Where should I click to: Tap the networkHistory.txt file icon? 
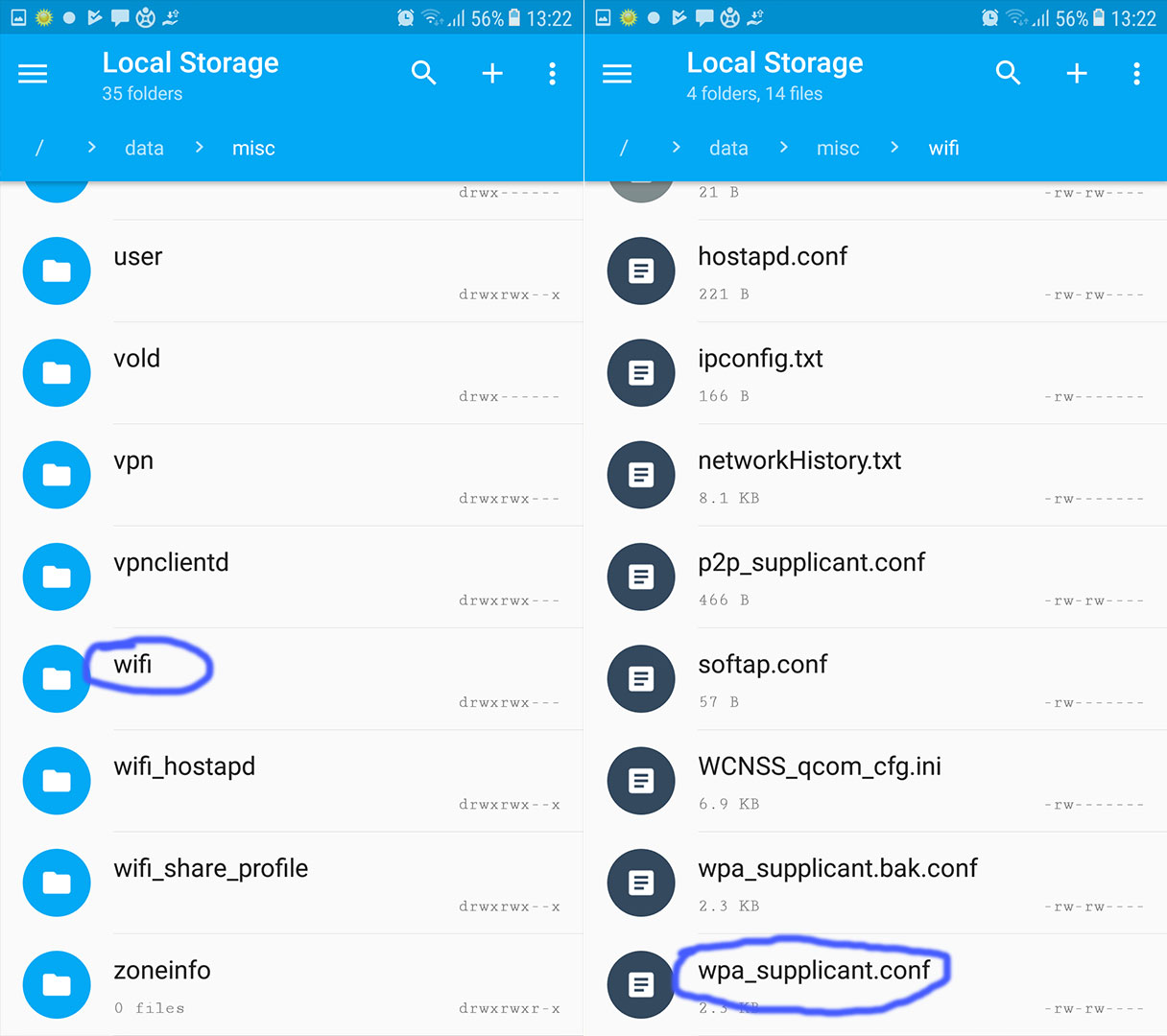point(641,475)
